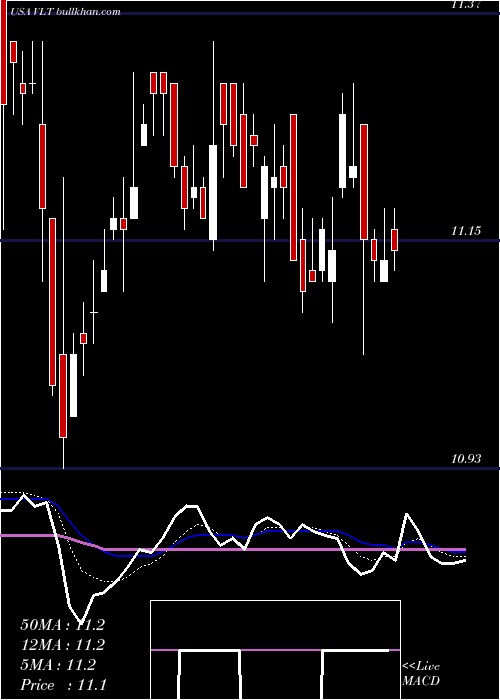Click the 12MA : 11.2 readout
Image resolution: width=500 pixels, height=700 pixels.
62,645
